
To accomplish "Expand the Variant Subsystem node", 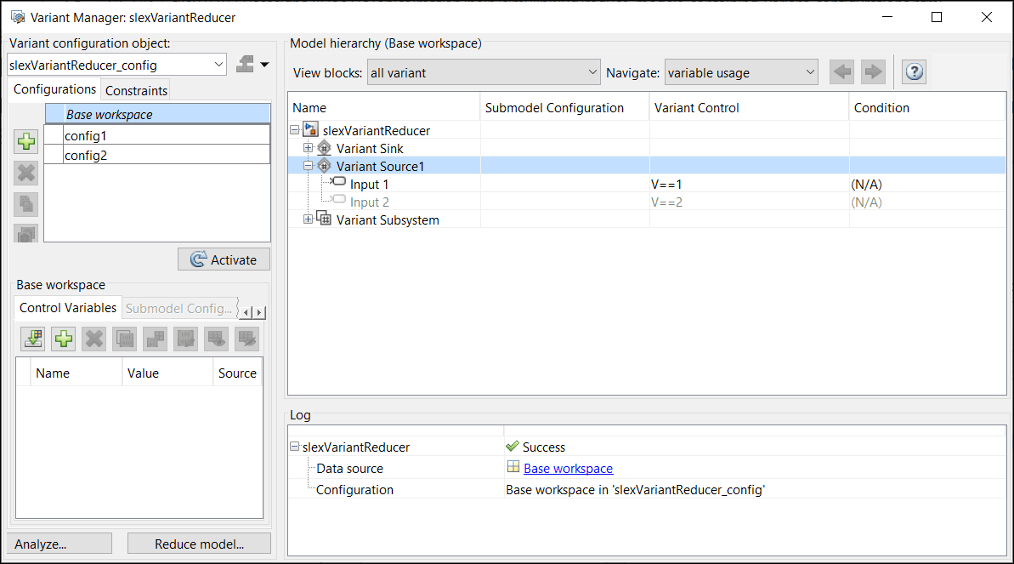I will point(308,220).
